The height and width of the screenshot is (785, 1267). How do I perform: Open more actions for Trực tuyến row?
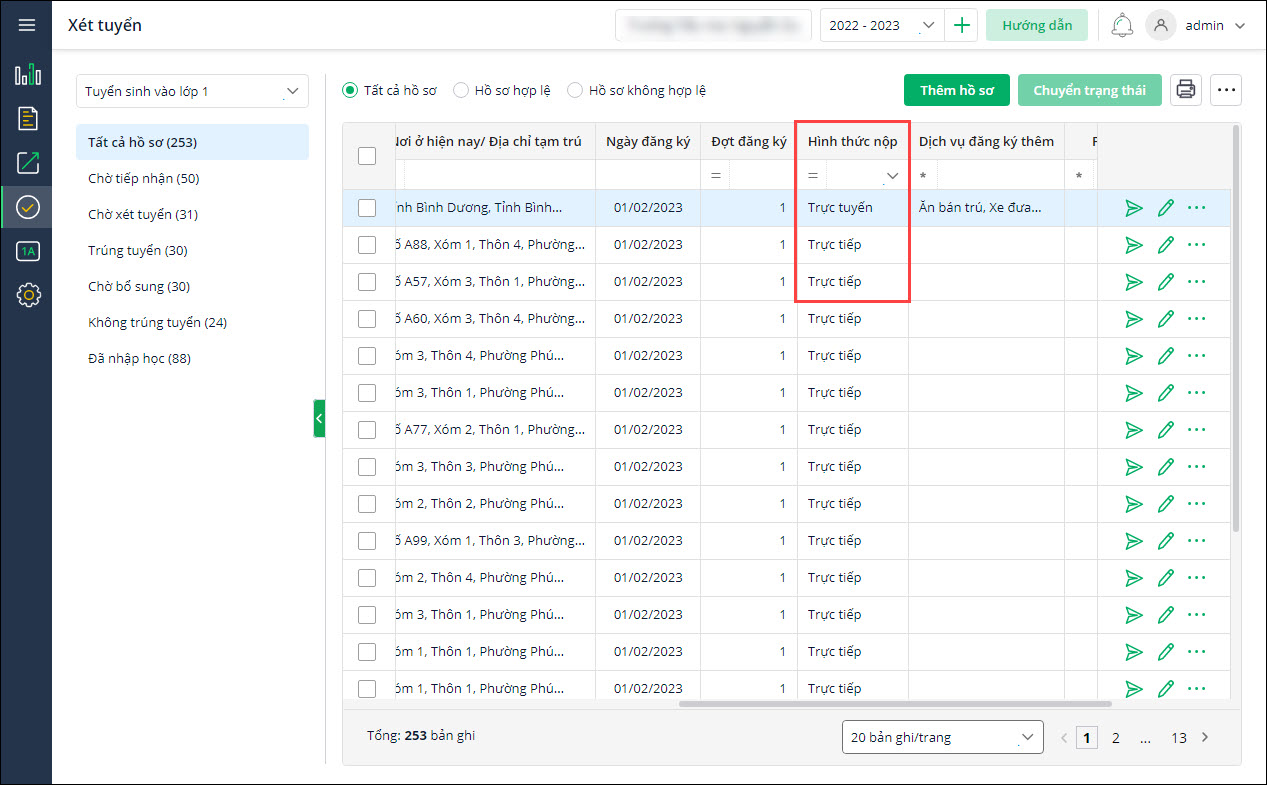point(1197,208)
